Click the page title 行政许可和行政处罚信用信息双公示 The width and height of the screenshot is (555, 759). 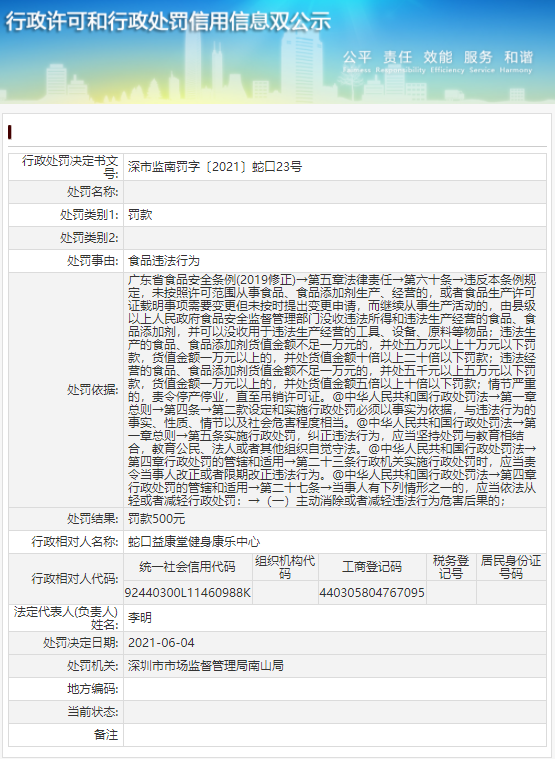click(168, 21)
